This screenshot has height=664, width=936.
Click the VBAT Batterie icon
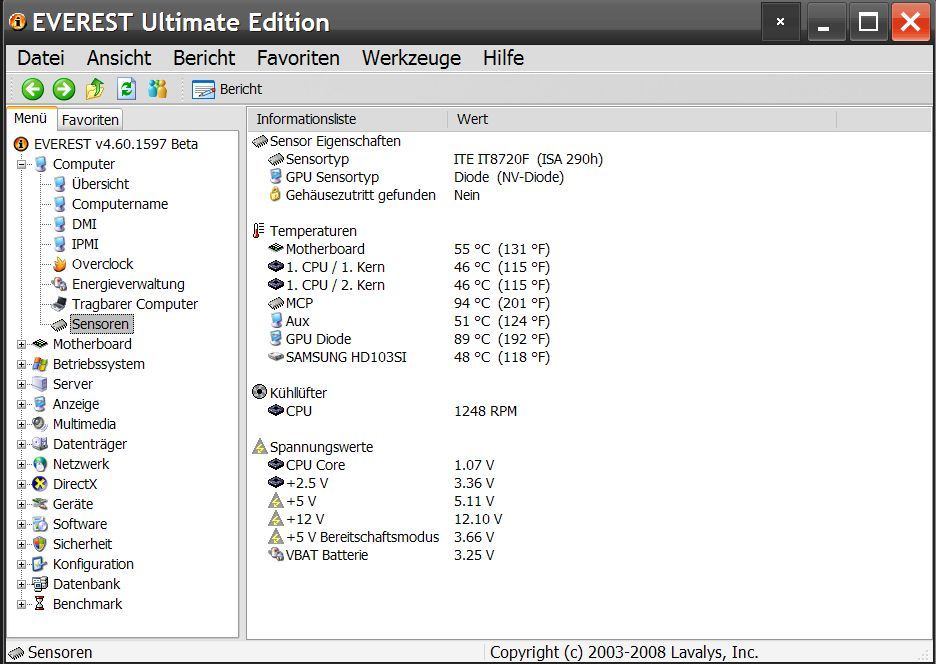[x=276, y=555]
